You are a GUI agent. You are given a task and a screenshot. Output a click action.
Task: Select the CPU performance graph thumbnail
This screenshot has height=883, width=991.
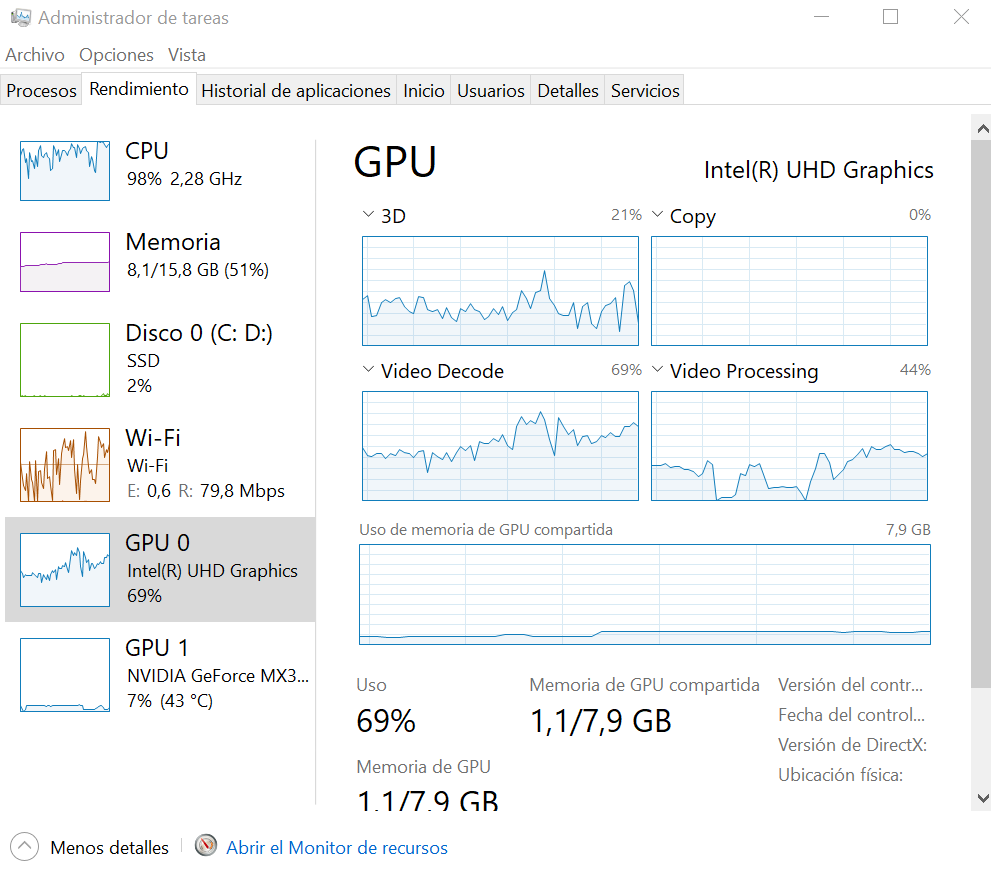pyautogui.click(x=65, y=170)
